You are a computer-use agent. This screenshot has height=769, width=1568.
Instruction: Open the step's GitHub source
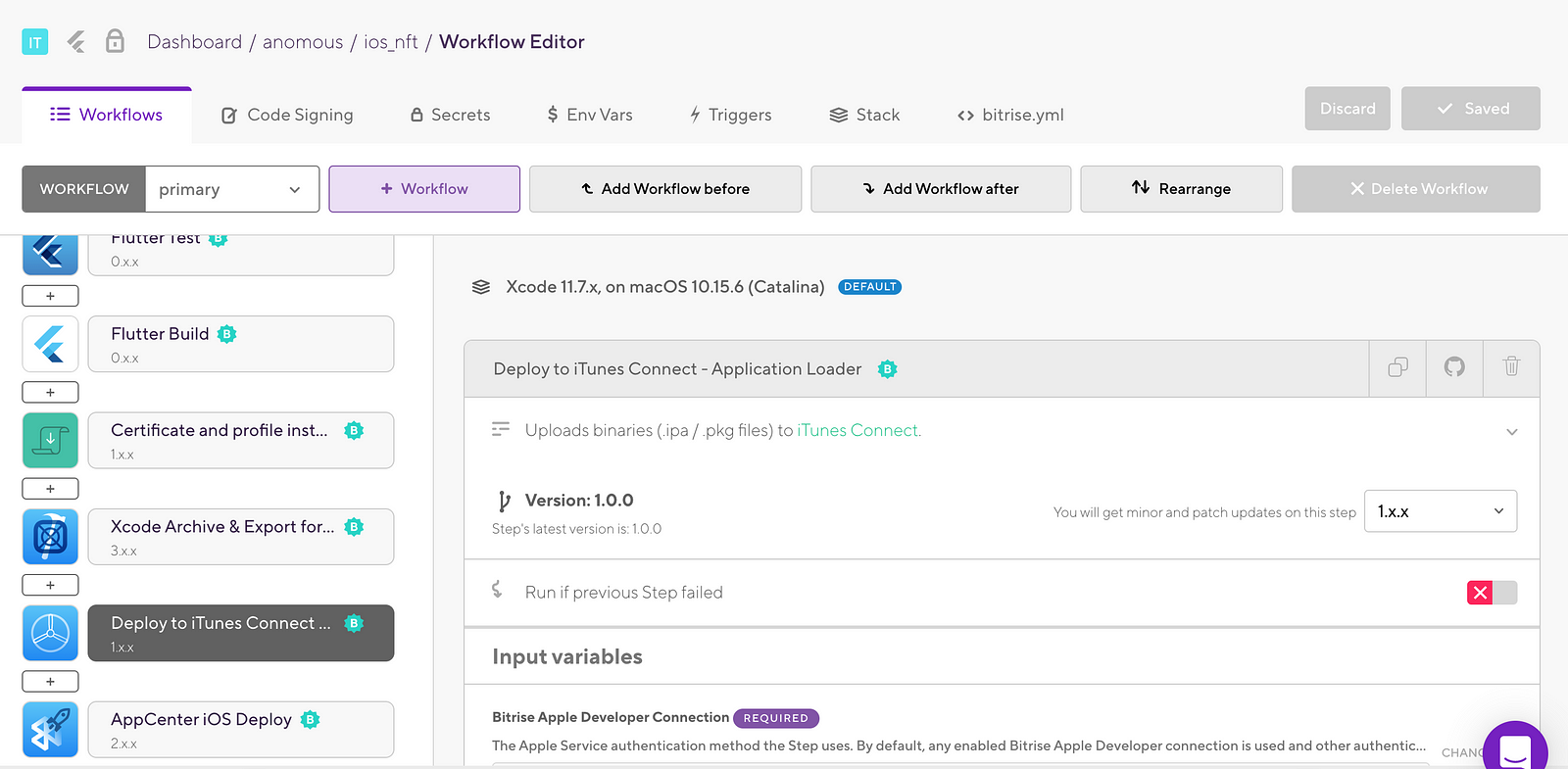(1454, 367)
